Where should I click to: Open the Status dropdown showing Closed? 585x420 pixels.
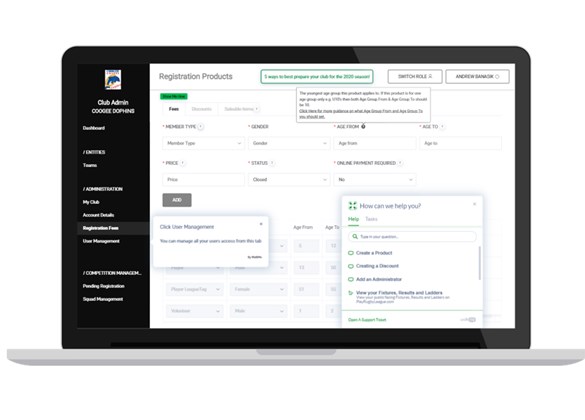[x=289, y=180]
